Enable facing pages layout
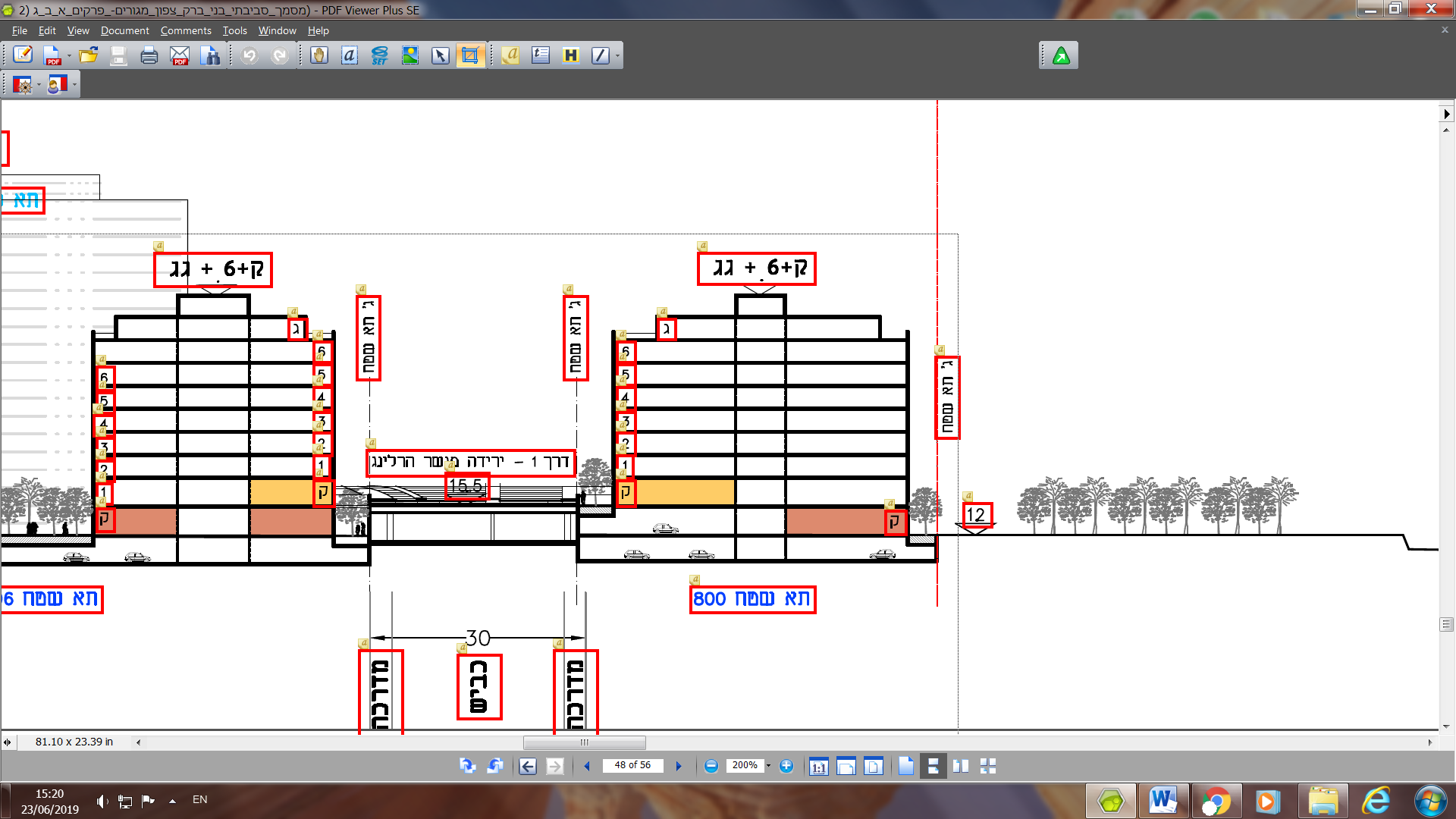Screen dimensions: 1456x819 pos(961,766)
